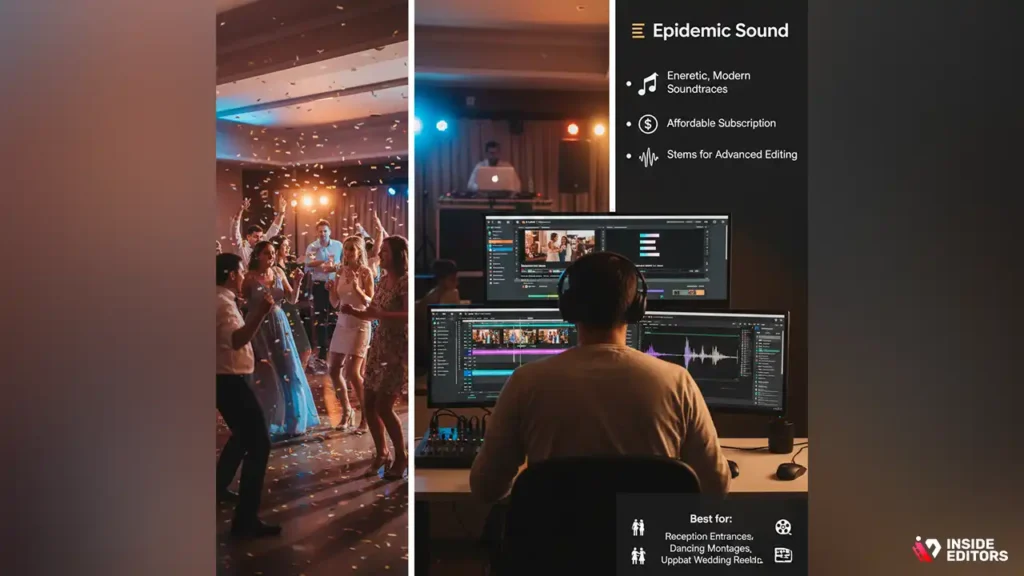Select the 'Affordable Subscription' text
Screen dimensions: 1024x576
(721, 123)
